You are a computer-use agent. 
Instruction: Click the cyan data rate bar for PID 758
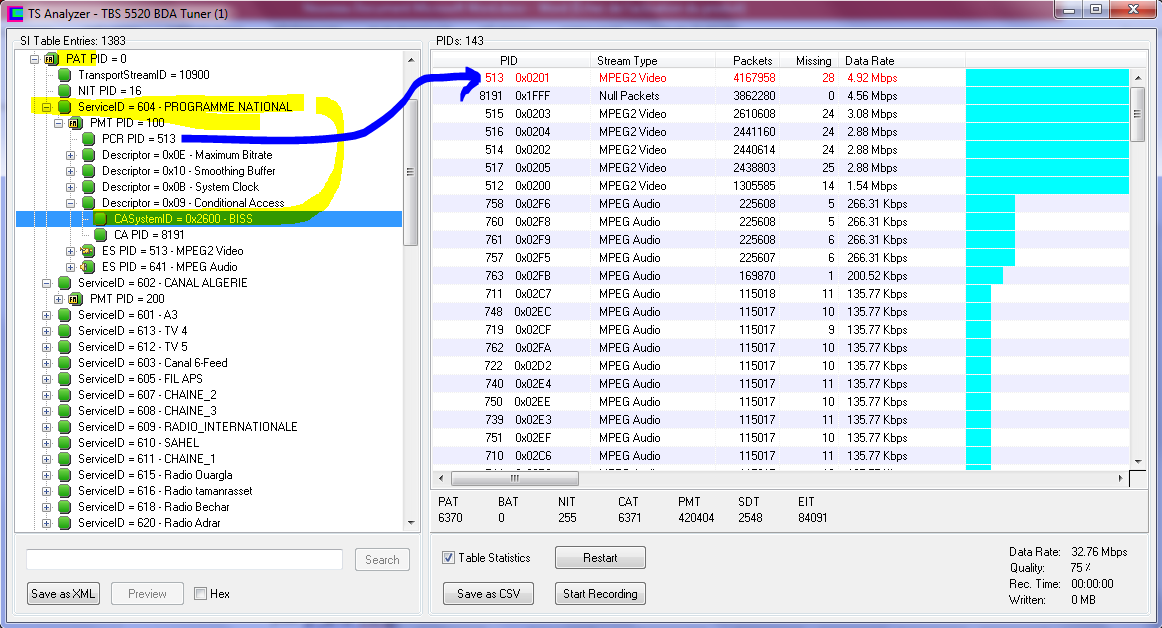tap(990, 204)
